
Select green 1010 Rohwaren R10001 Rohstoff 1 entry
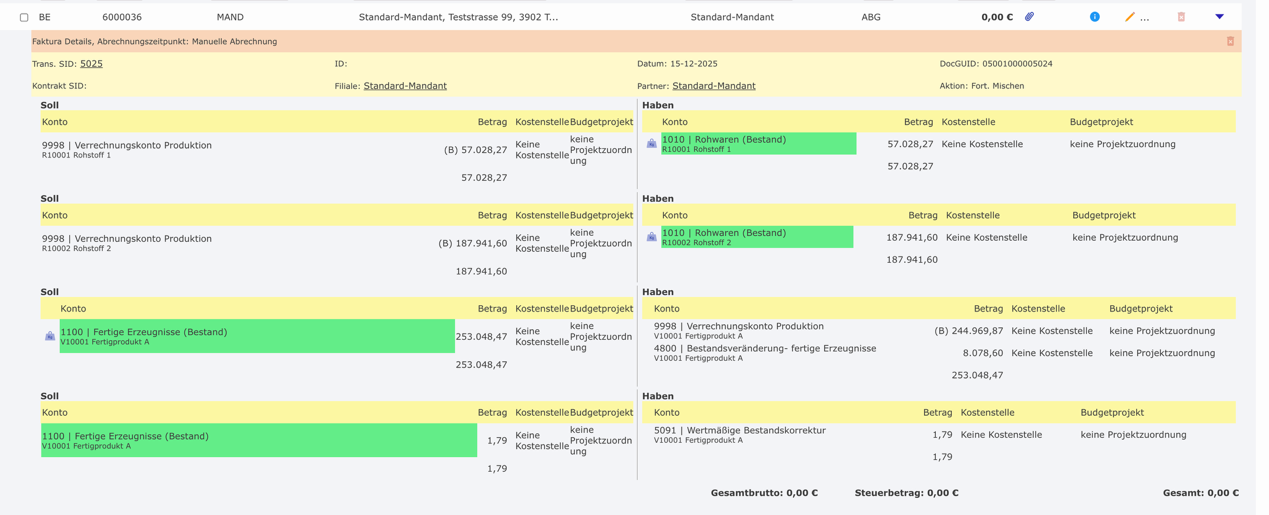(x=758, y=144)
